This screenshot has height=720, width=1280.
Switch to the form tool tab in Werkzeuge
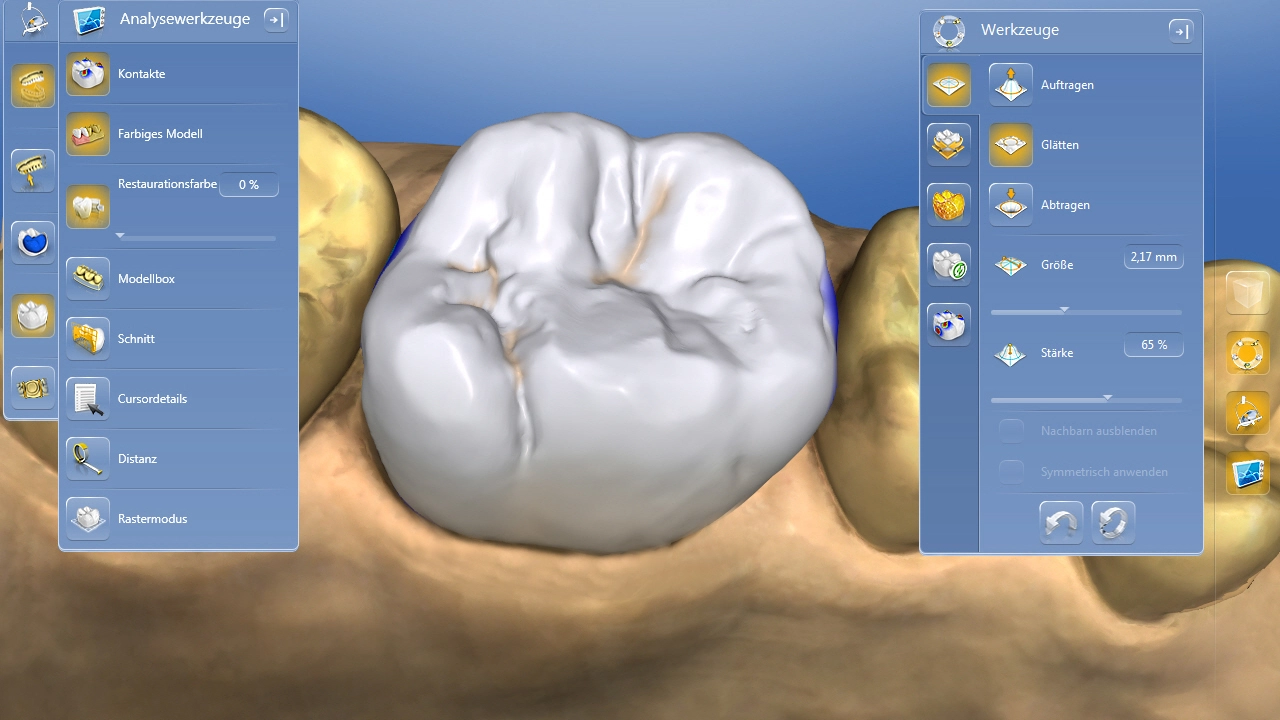pos(948,85)
